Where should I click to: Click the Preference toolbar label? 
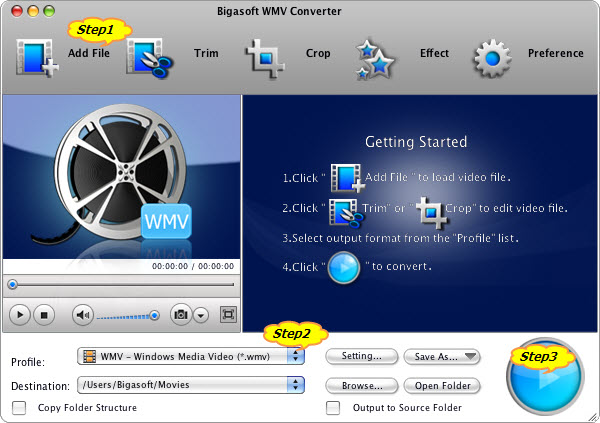coord(556,53)
